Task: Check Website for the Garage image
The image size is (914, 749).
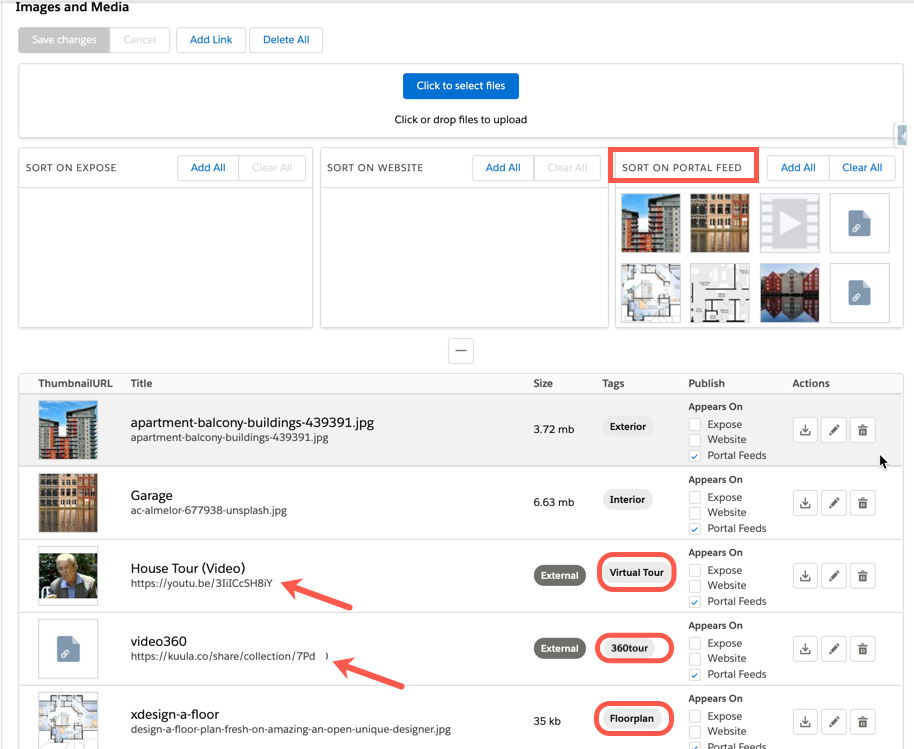Action: pos(695,512)
